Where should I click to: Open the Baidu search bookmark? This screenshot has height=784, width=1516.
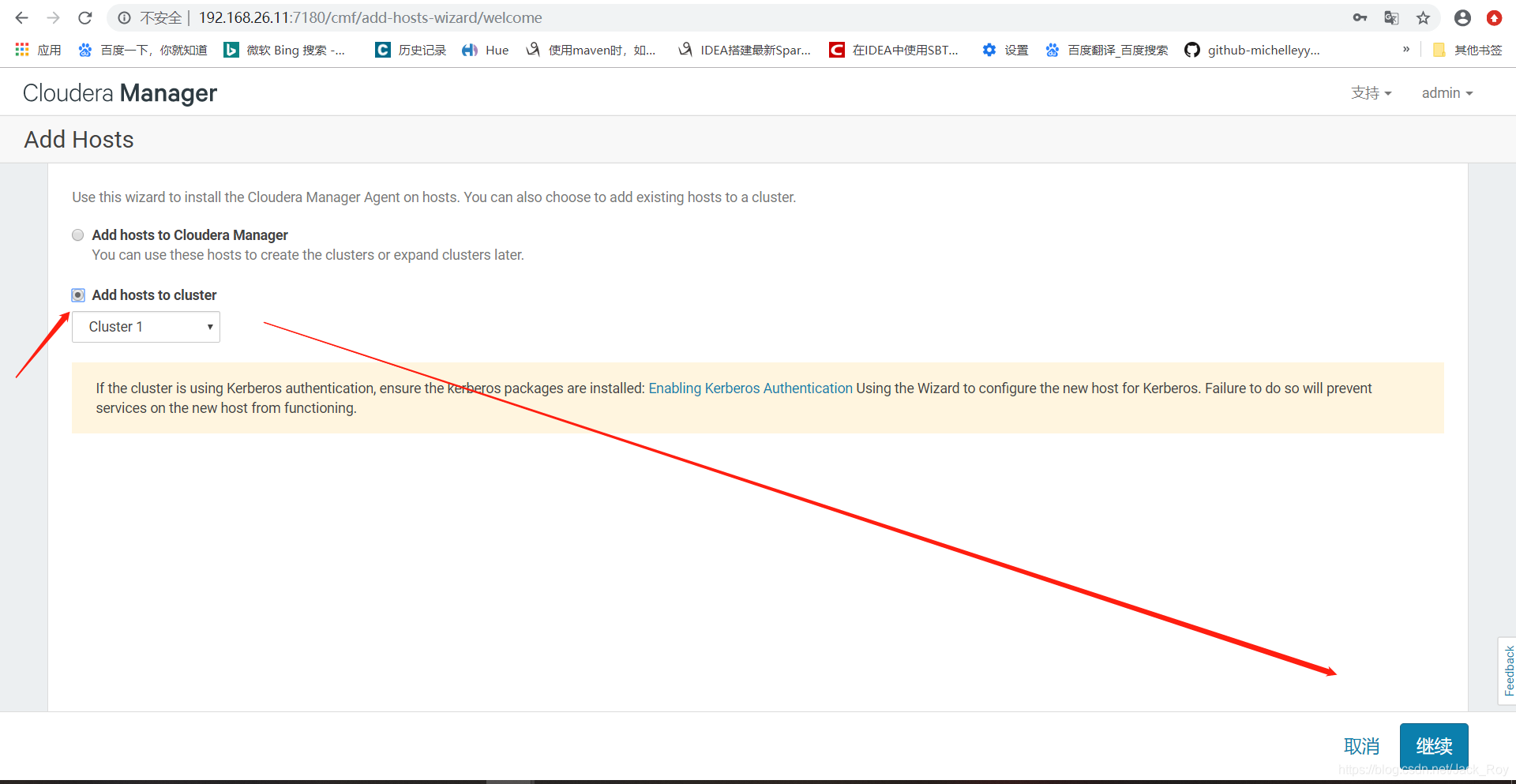tap(142, 50)
